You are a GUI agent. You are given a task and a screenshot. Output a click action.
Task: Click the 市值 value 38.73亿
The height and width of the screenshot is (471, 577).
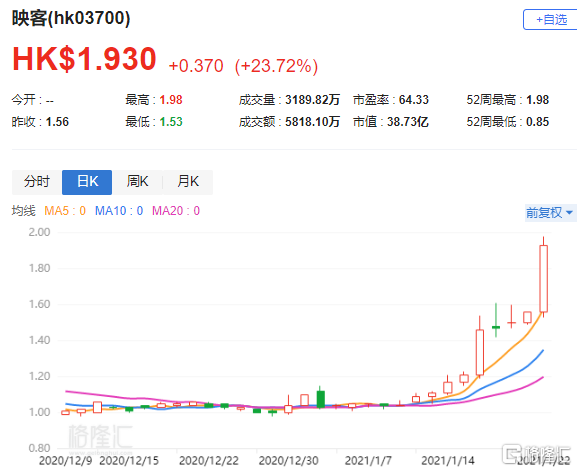click(x=408, y=122)
